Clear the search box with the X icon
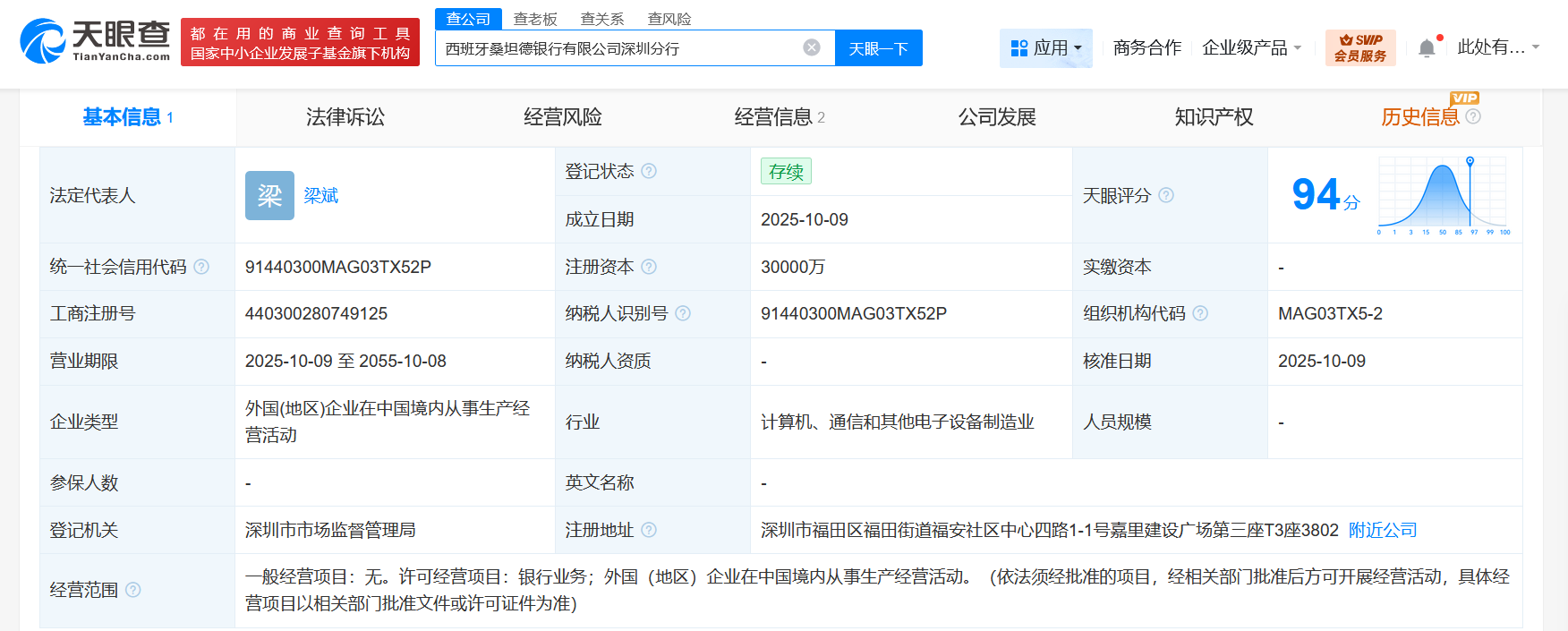1568x631 pixels. [x=812, y=48]
